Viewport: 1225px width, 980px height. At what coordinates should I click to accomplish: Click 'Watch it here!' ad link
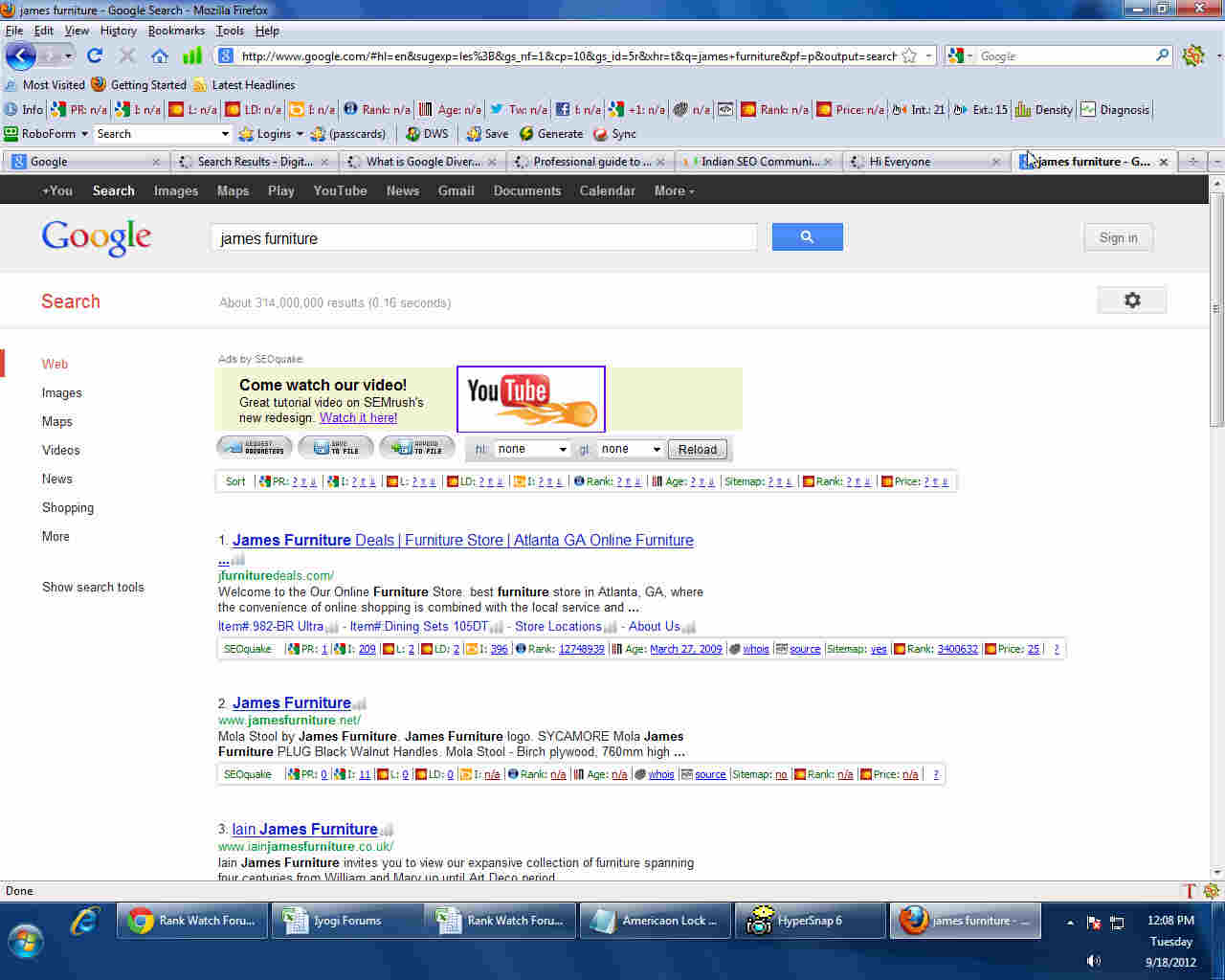click(358, 417)
